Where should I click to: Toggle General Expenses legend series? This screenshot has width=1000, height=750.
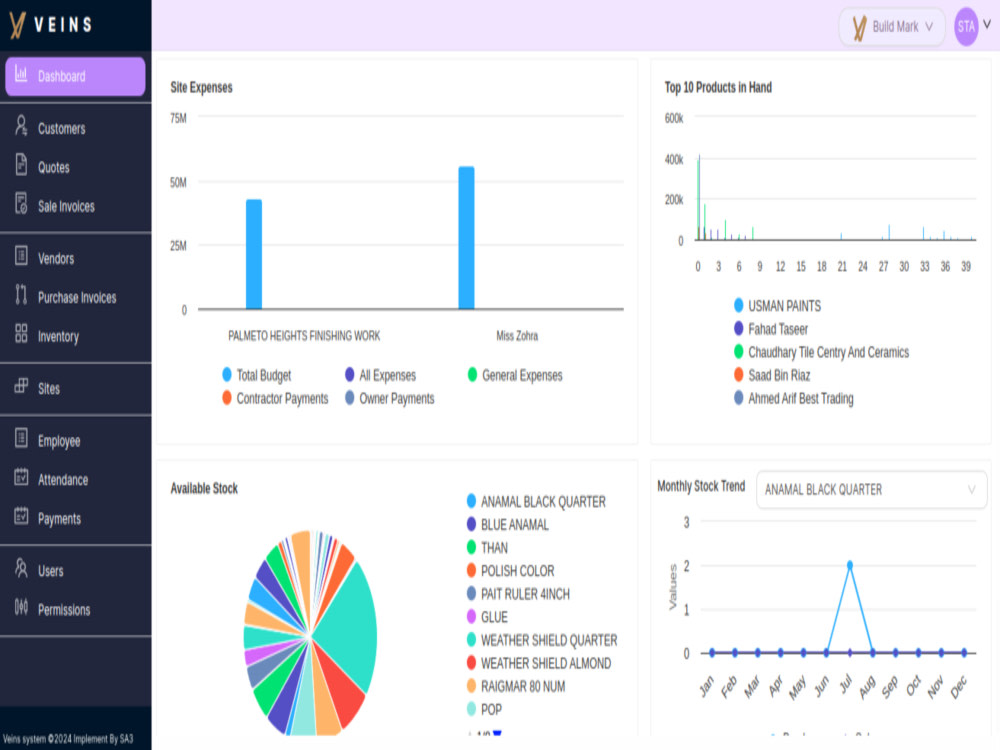pyautogui.click(x=515, y=375)
